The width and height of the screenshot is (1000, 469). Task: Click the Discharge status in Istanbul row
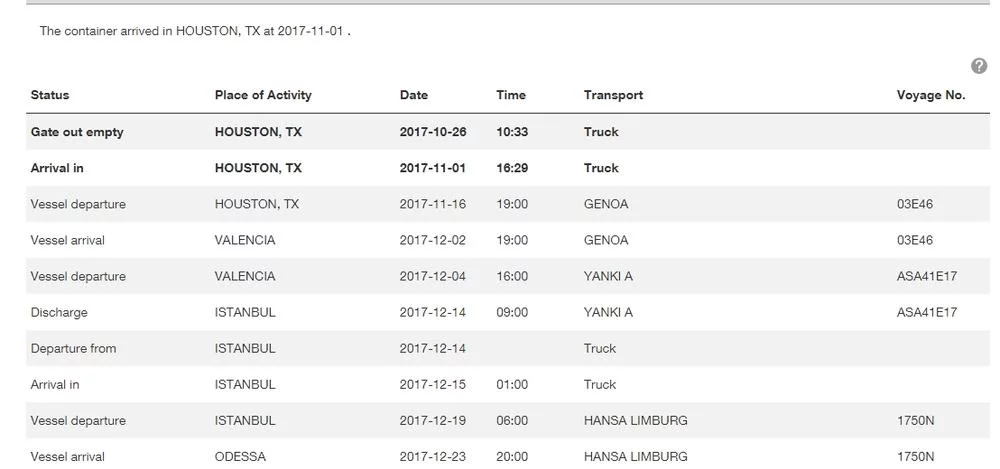[x=59, y=312]
